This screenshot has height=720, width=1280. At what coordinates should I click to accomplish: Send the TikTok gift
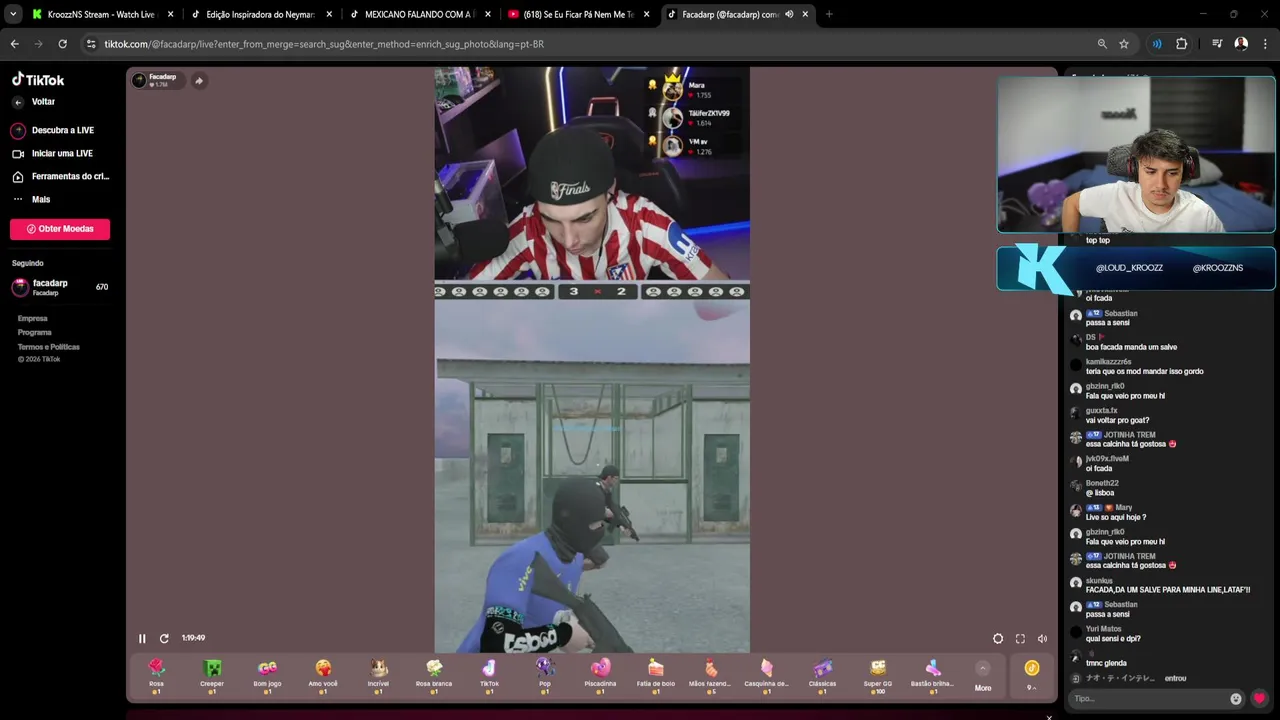pos(489,676)
